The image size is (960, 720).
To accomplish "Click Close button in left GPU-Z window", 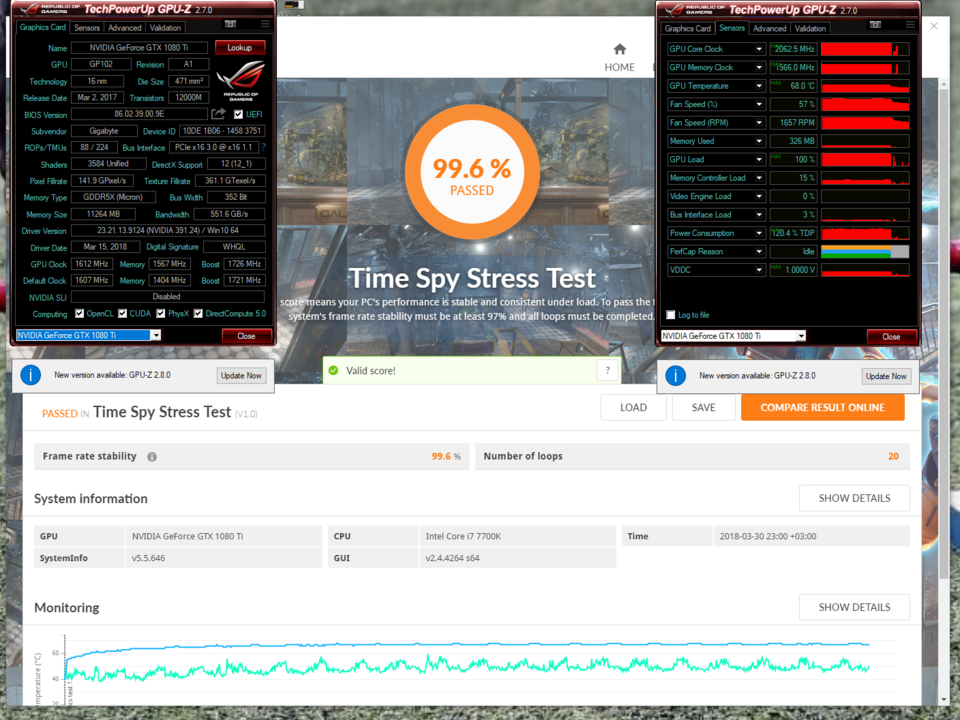I will click(246, 336).
